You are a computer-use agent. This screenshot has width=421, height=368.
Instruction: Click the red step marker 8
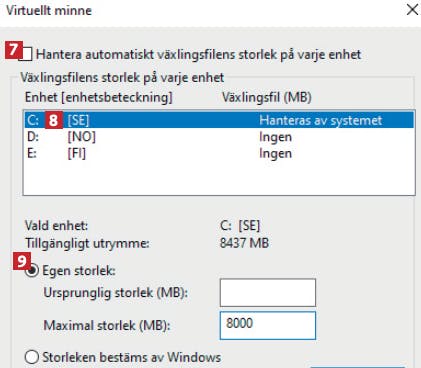click(x=54, y=120)
